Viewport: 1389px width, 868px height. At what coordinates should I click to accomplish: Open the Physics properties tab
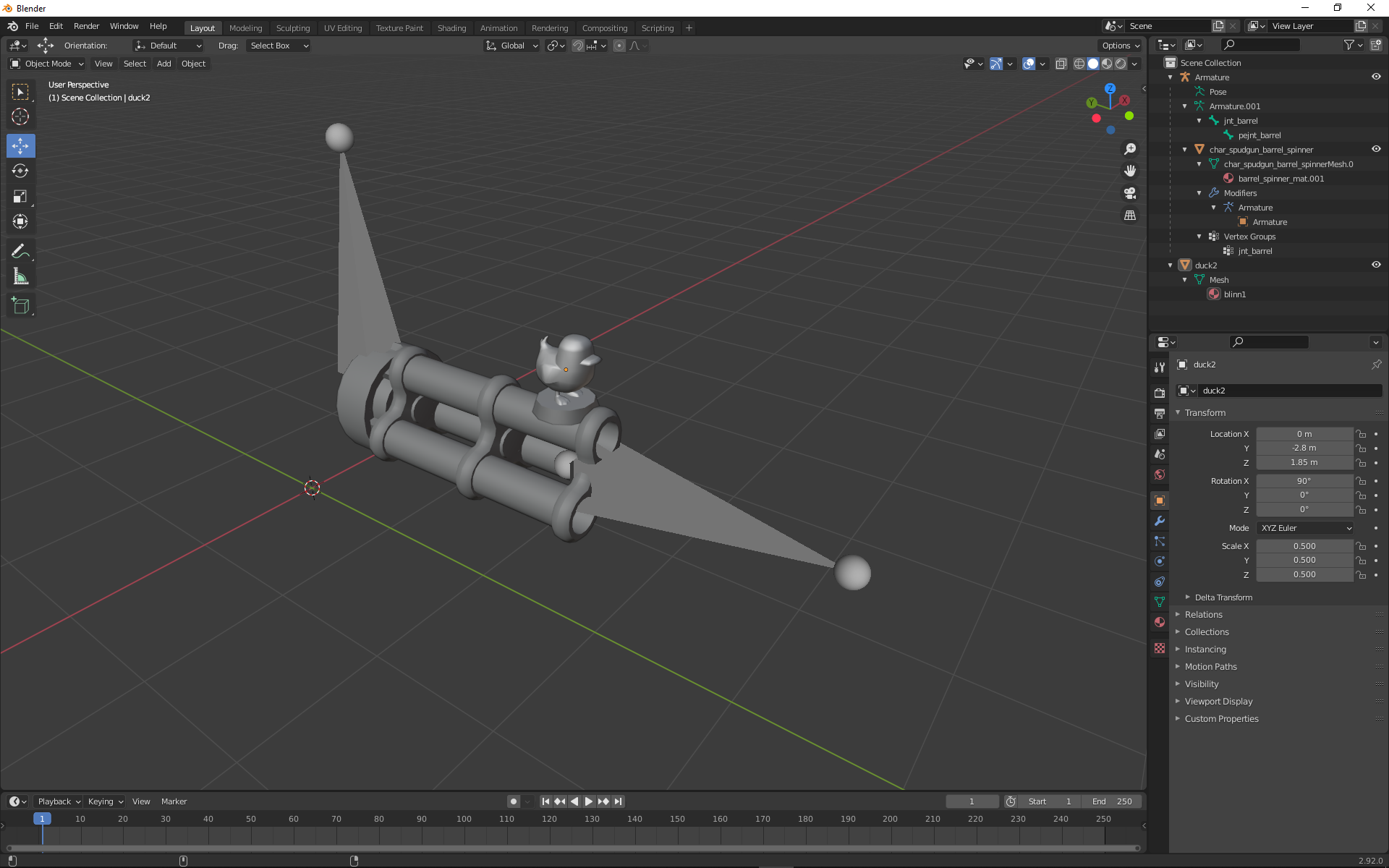(x=1160, y=561)
